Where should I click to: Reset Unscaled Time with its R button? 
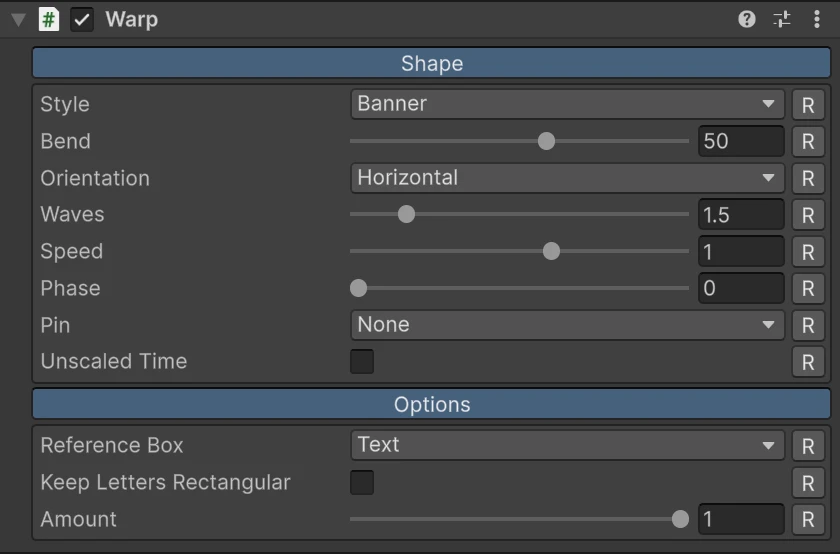coord(808,362)
